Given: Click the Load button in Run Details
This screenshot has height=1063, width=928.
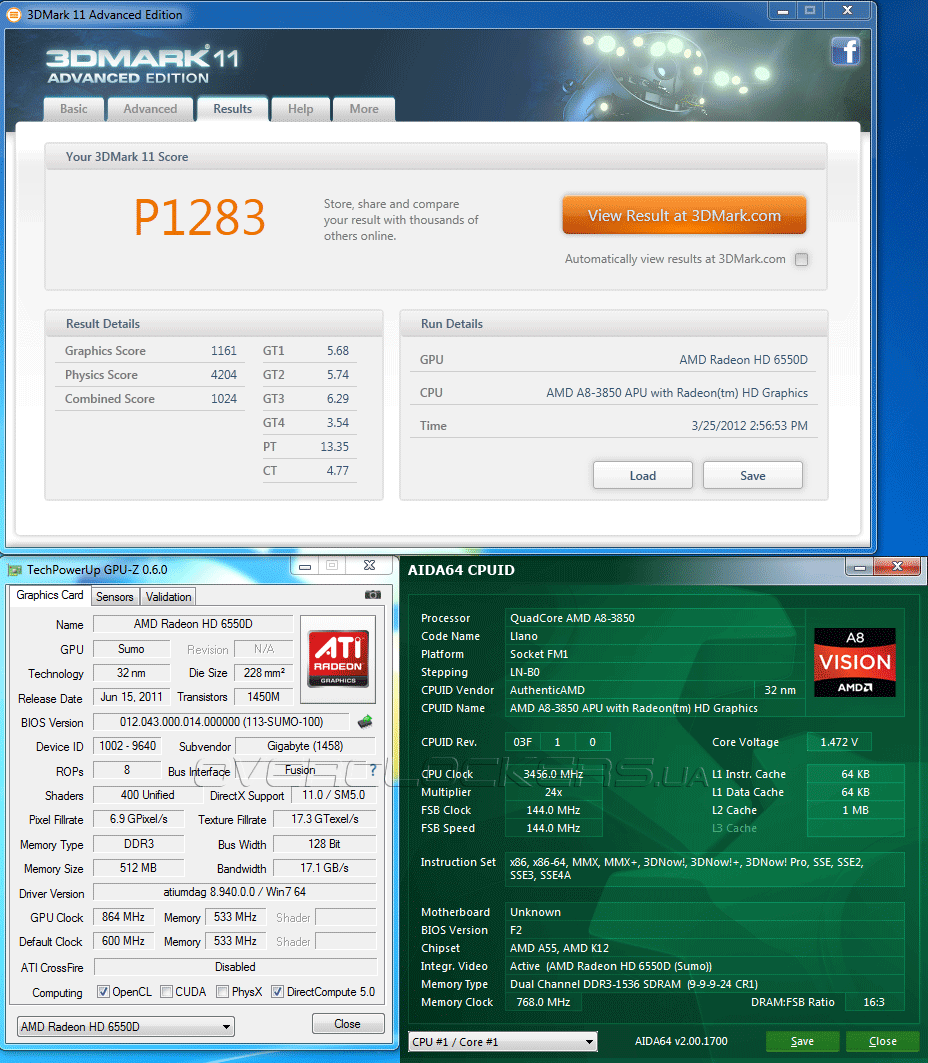Looking at the screenshot, I should [x=643, y=476].
